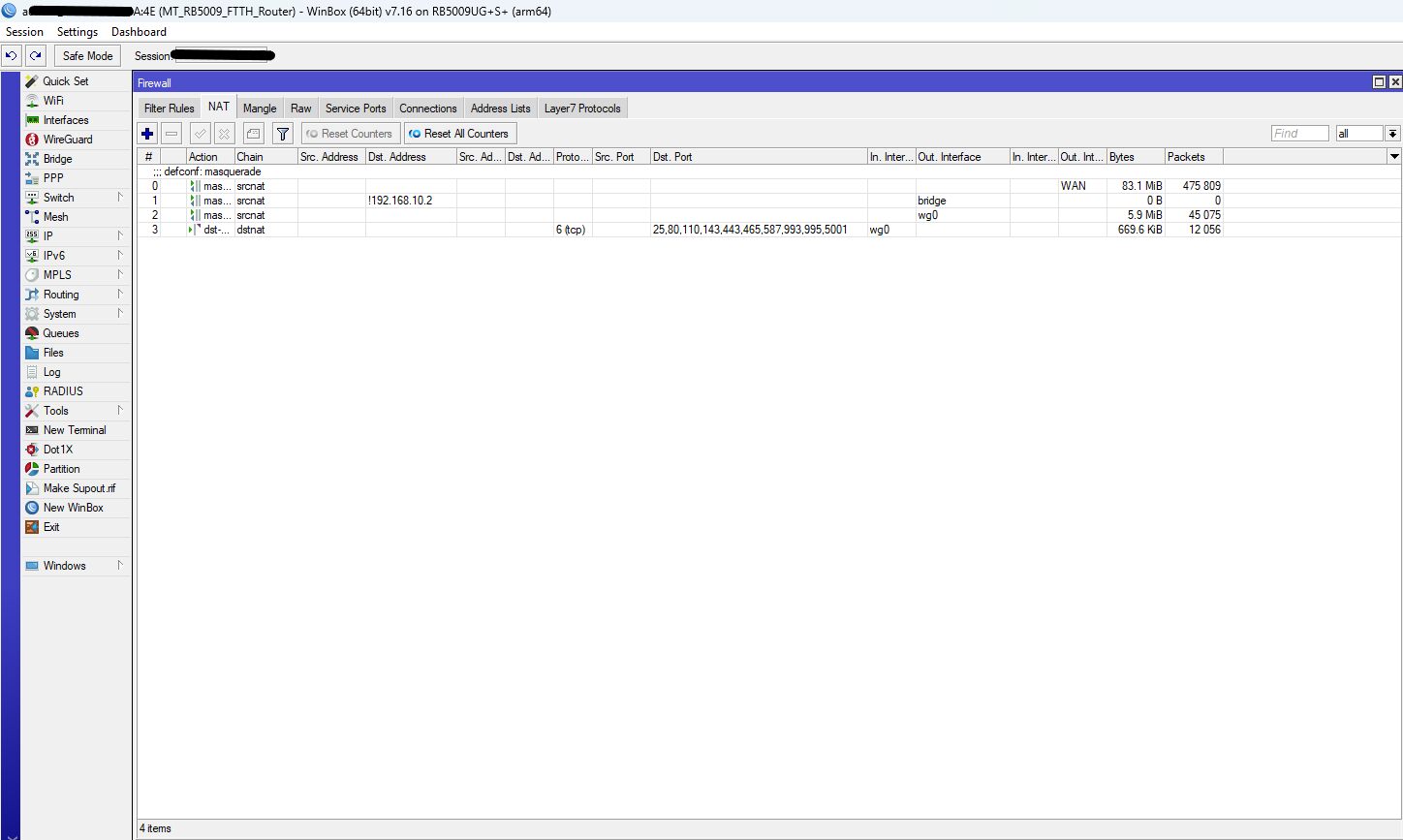The height and width of the screenshot is (840, 1403).
Task: Launch a New Terminal
Action: (x=75, y=430)
